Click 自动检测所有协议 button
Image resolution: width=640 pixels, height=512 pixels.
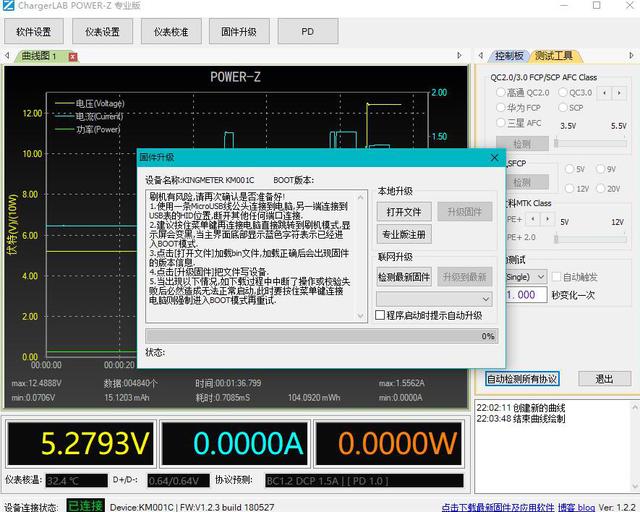click(522, 379)
